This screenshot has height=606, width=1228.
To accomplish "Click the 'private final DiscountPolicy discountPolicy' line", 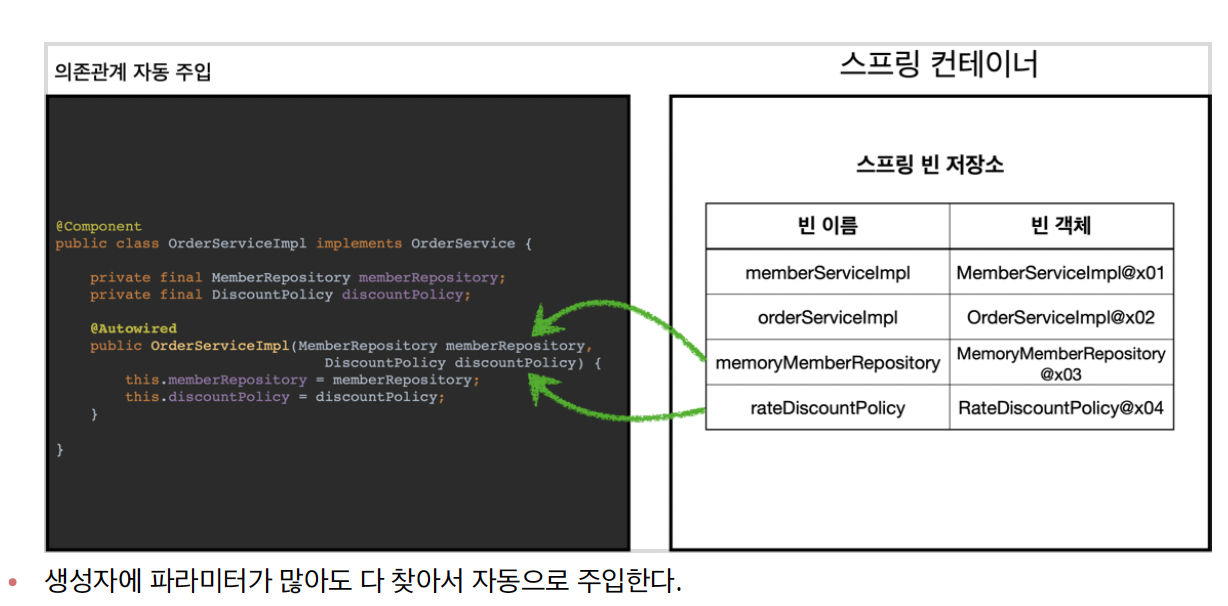I will 280,294.
